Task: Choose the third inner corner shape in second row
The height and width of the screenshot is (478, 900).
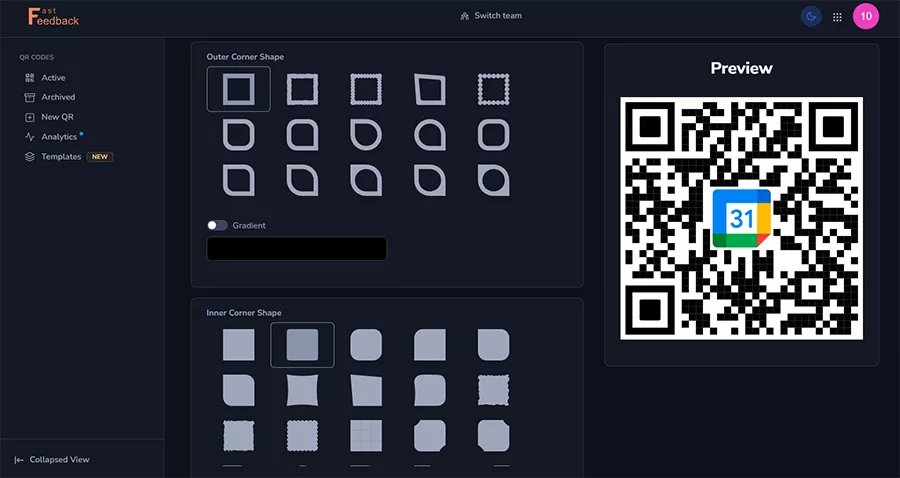Action: click(x=366, y=390)
